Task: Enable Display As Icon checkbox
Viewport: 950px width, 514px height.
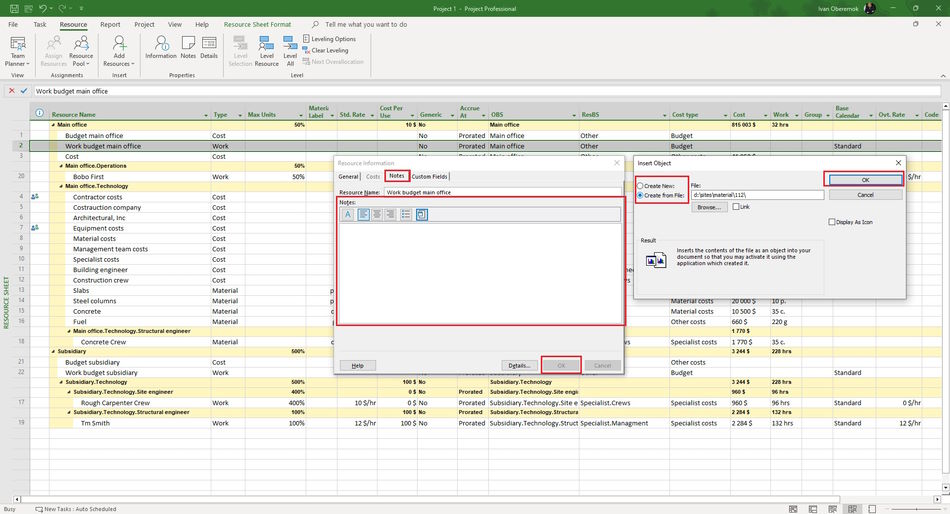Action: tap(832, 222)
